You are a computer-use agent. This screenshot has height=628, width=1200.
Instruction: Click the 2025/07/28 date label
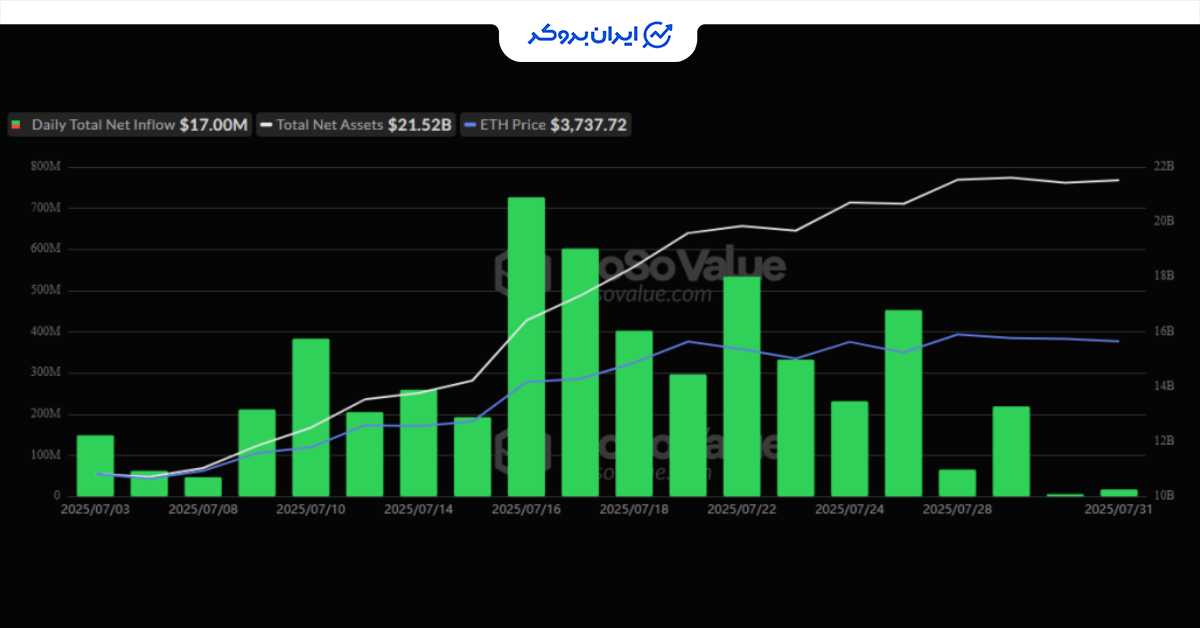(955, 508)
